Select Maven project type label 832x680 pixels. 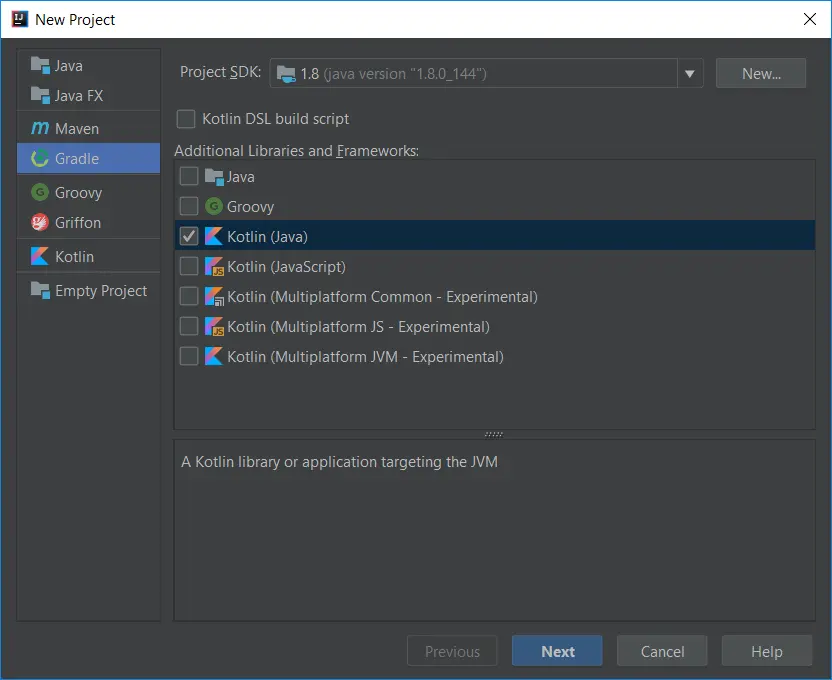point(77,128)
